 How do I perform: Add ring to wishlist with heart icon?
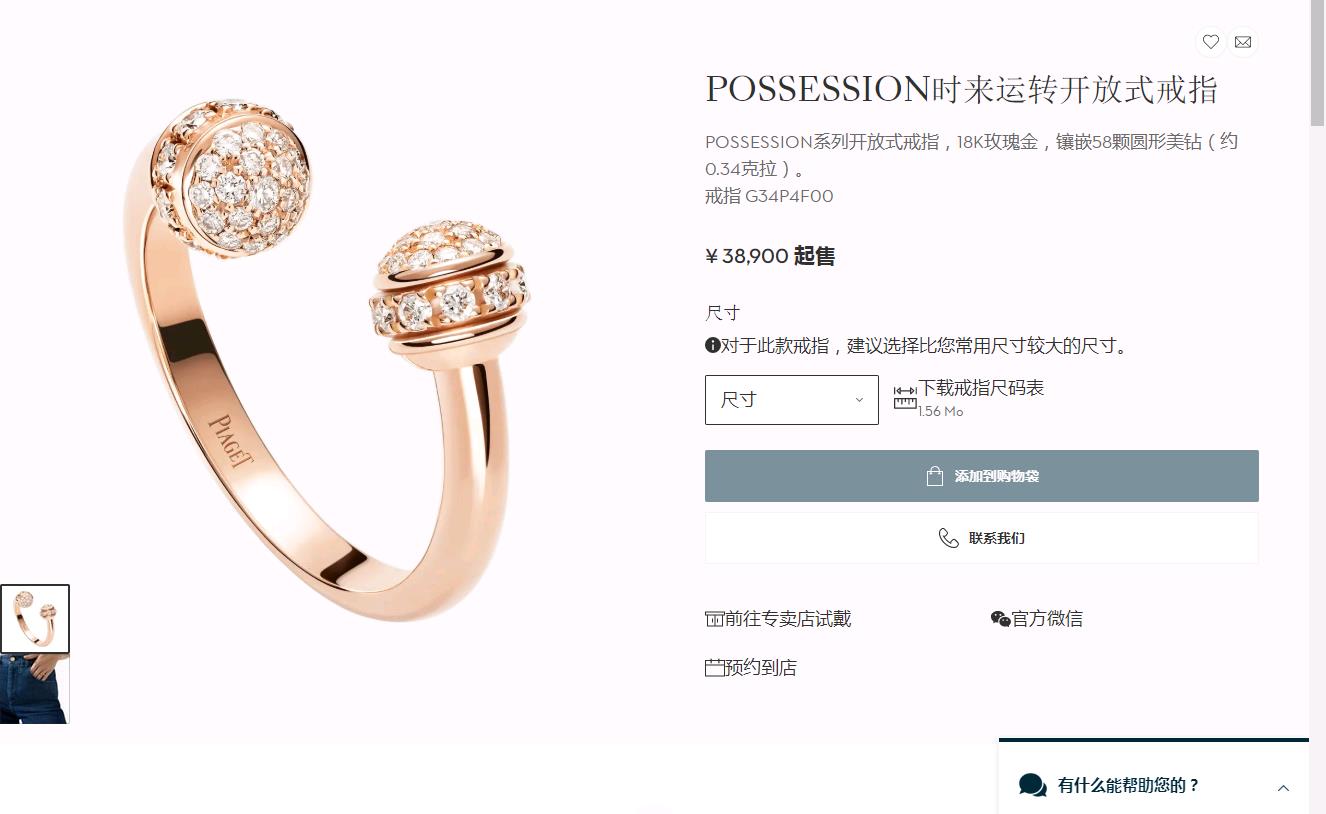1210,42
